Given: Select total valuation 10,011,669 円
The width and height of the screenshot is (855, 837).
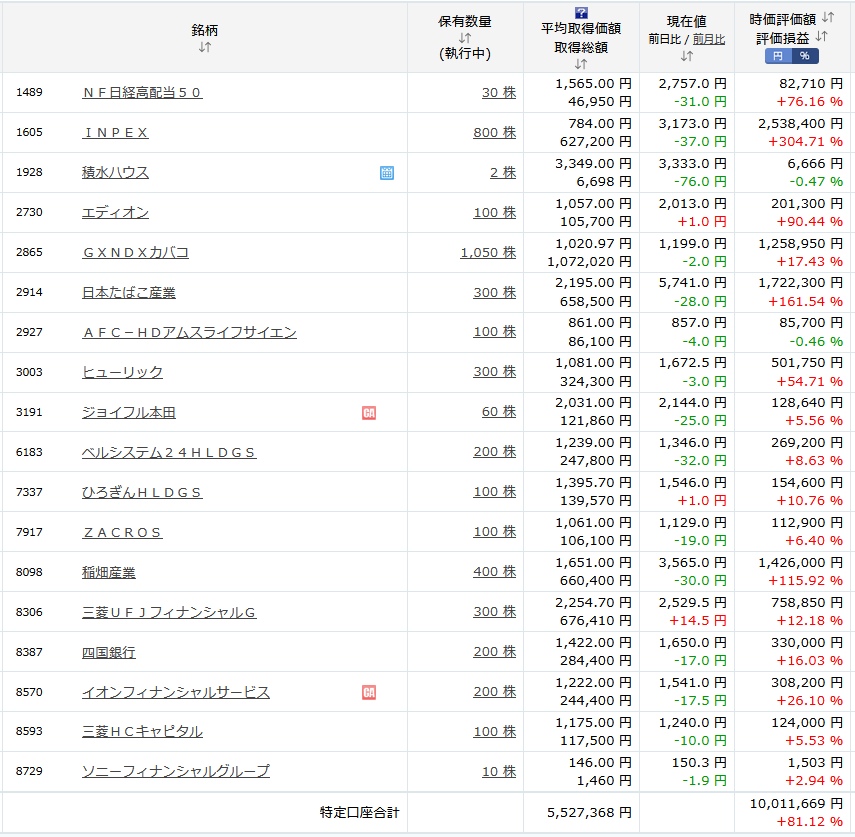Looking at the screenshot, I should (797, 804).
